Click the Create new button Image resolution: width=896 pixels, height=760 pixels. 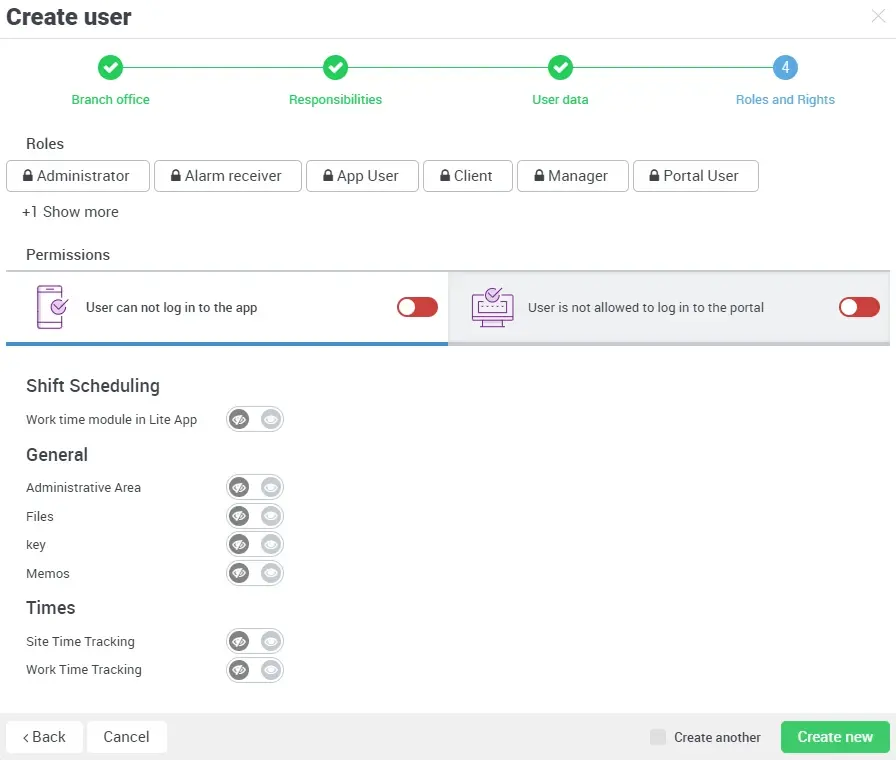click(x=834, y=737)
